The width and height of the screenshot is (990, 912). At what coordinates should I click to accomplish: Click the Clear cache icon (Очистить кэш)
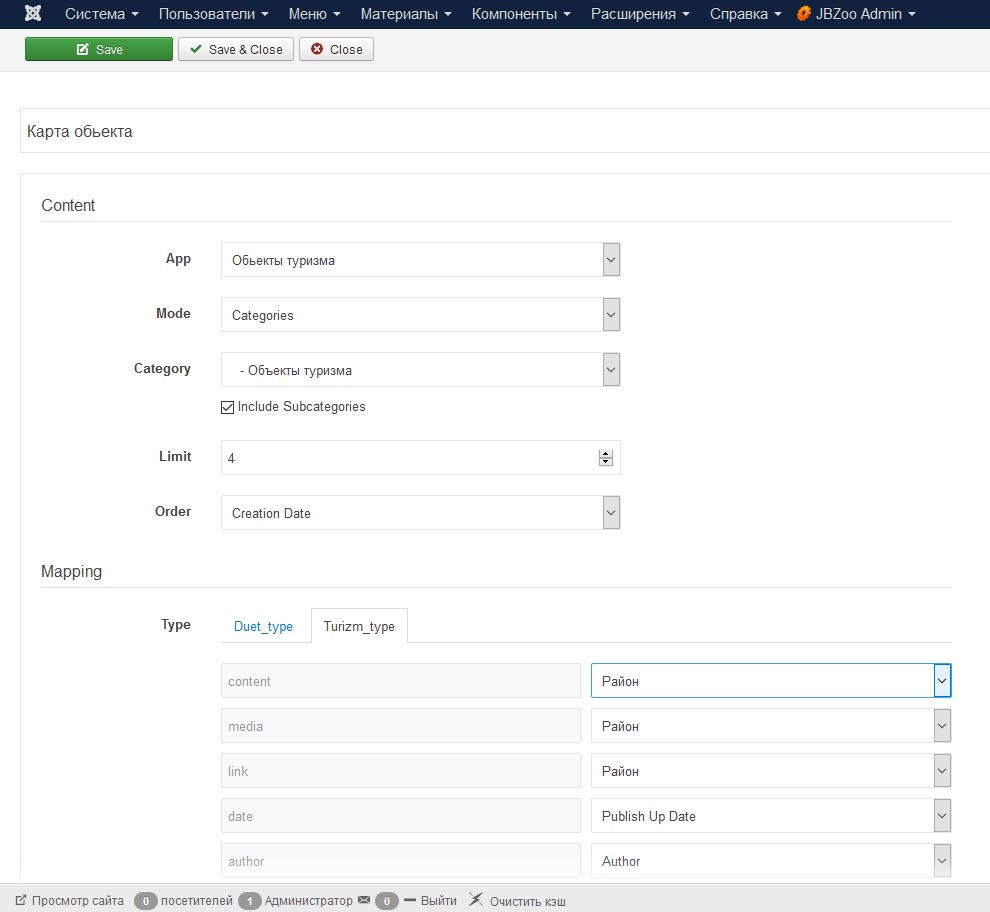coord(476,900)
